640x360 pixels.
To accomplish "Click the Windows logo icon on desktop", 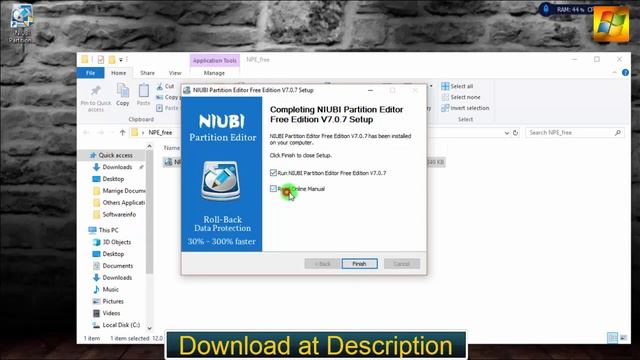I will [611, 23].
